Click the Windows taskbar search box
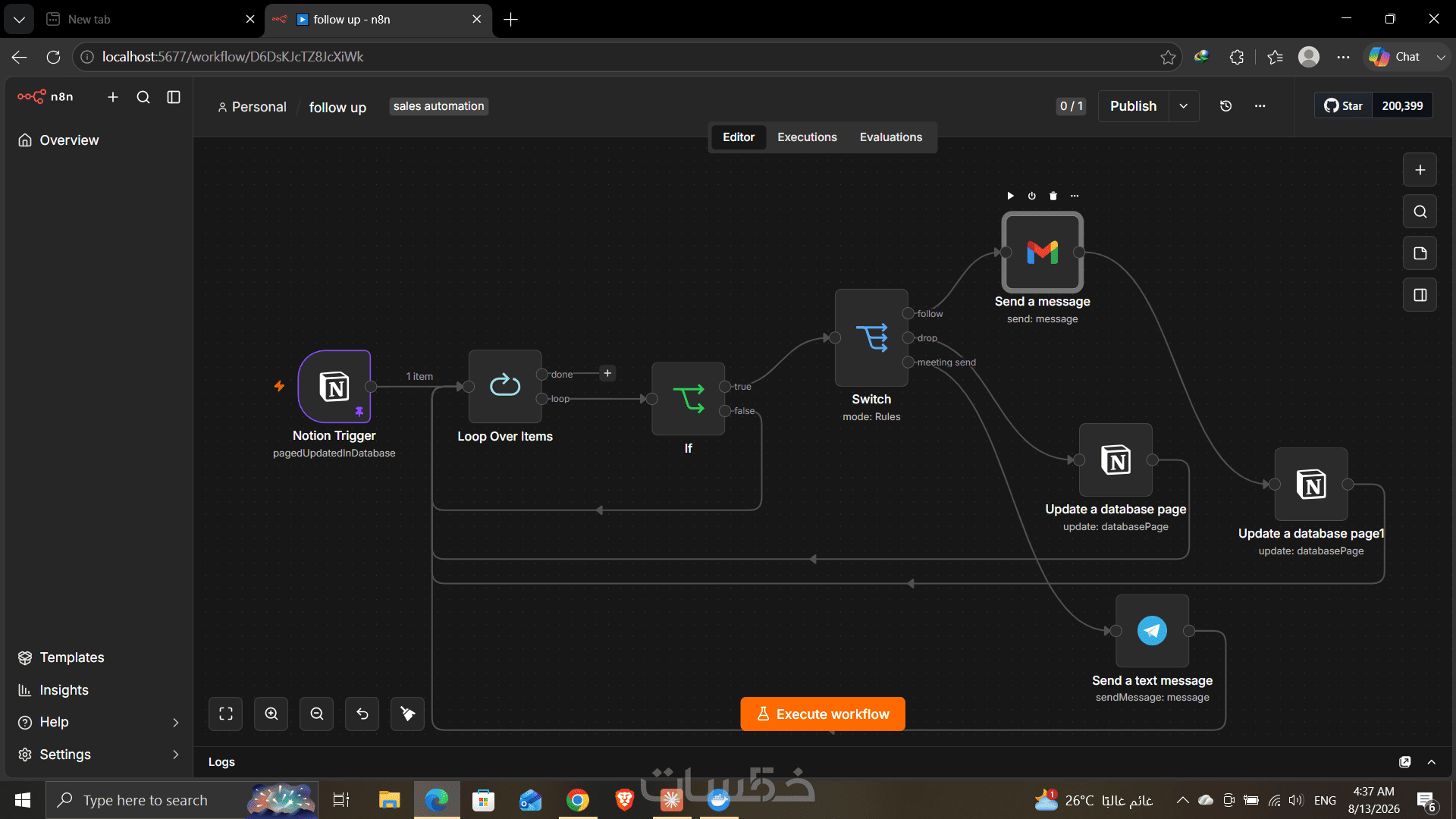 click(182, 800)
